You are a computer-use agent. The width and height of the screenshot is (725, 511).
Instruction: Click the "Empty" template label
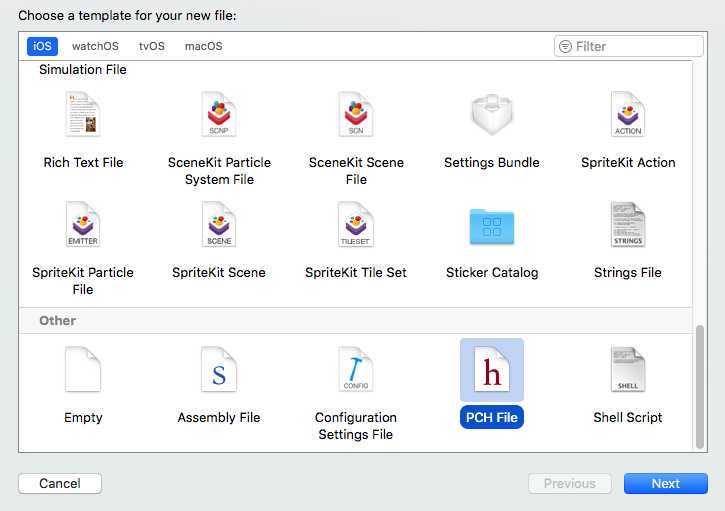pos(83,417)
